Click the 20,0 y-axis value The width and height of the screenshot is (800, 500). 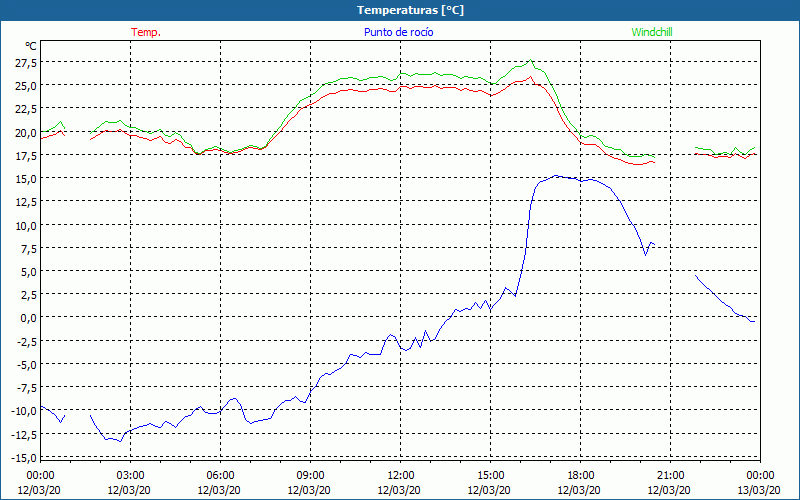tap(26, 133)
